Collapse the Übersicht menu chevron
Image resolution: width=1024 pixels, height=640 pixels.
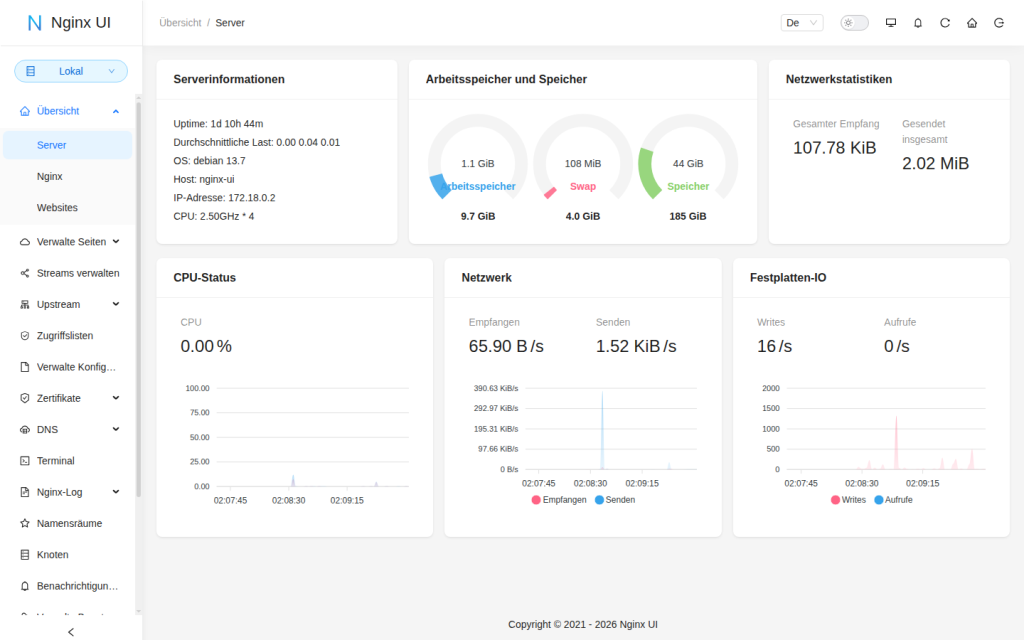(116, 111)
